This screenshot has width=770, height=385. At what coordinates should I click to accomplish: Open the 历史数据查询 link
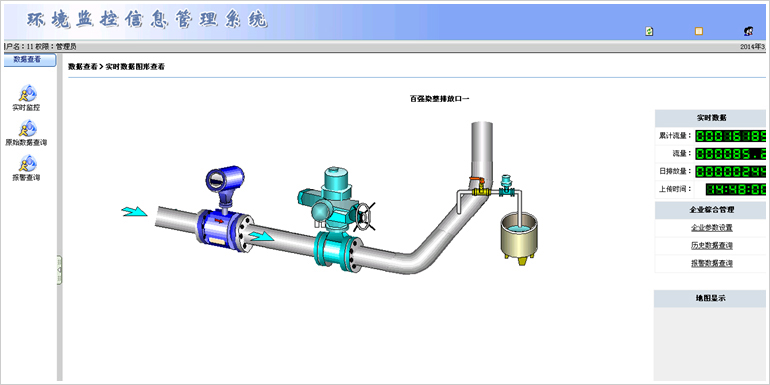pos(712,246)
